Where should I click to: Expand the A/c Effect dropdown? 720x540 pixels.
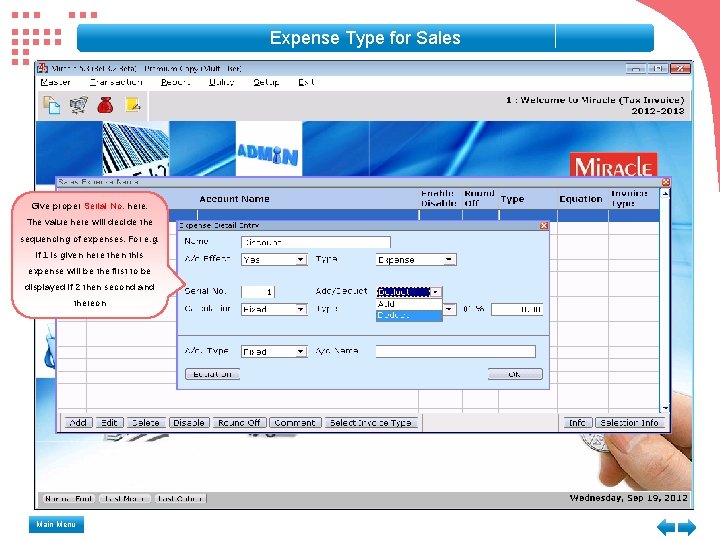pyautogui.click(x=300, y=260)
